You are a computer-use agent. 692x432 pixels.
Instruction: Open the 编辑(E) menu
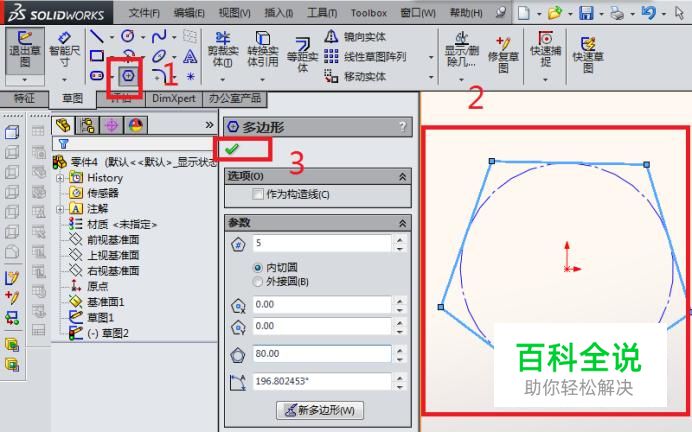[x=189, y=13]
